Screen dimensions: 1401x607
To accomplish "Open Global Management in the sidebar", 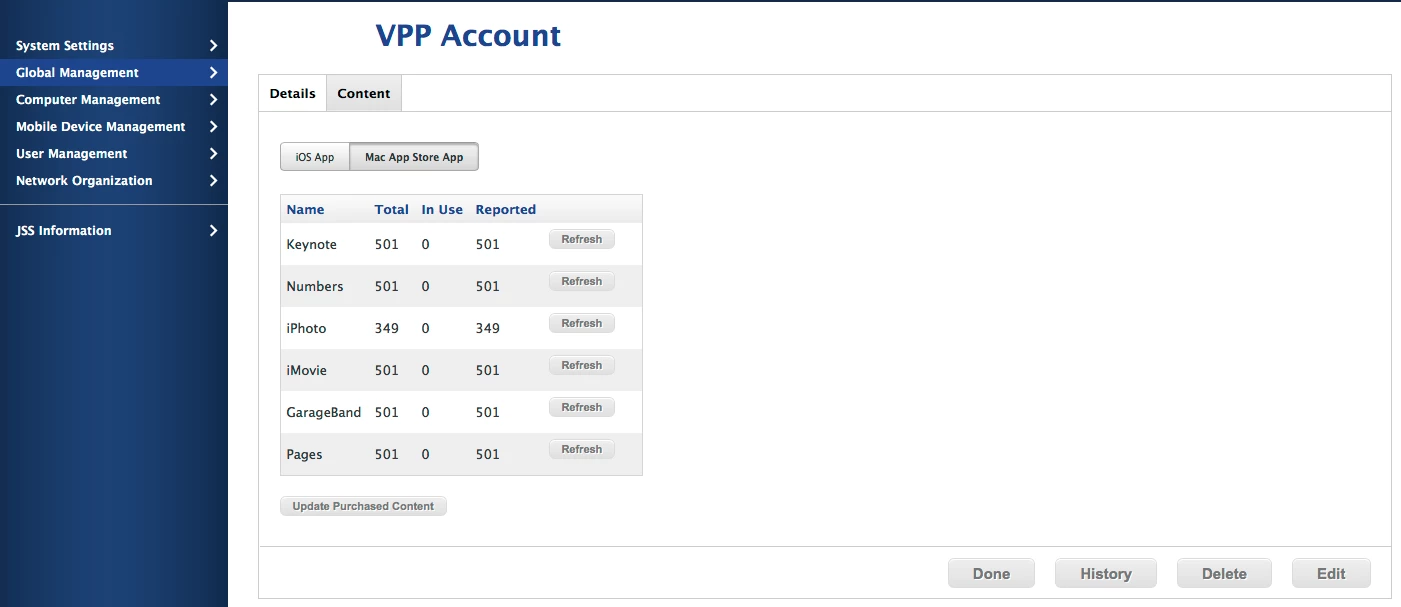I will [x=114, y=73].
